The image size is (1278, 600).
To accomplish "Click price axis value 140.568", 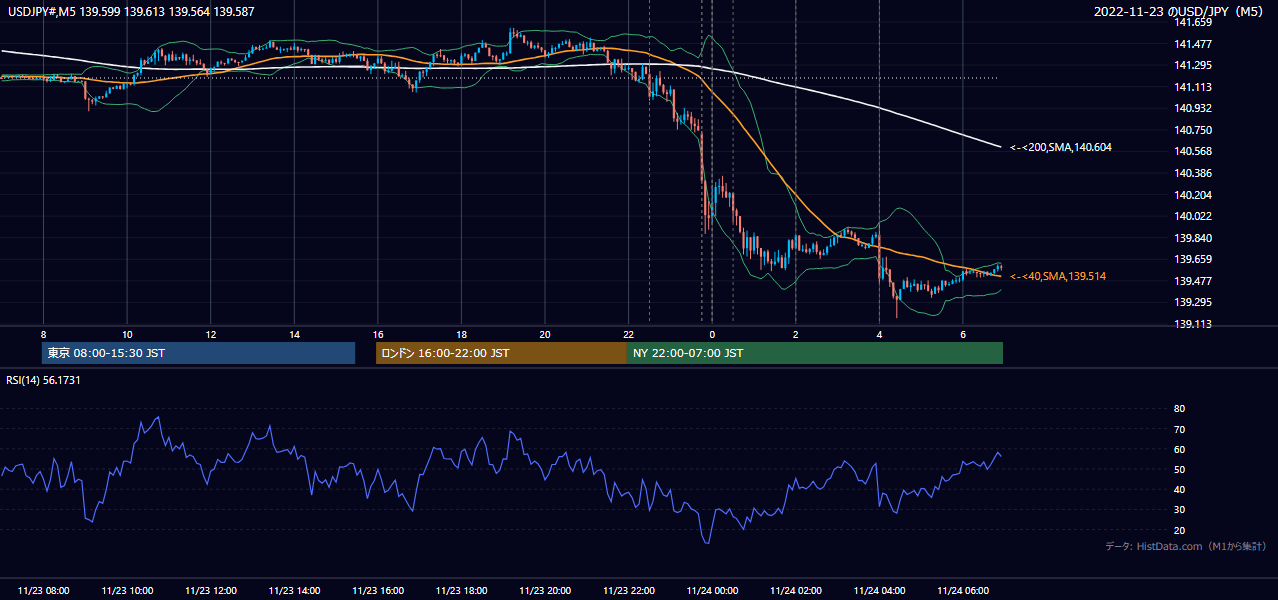I will point(1194,151).
